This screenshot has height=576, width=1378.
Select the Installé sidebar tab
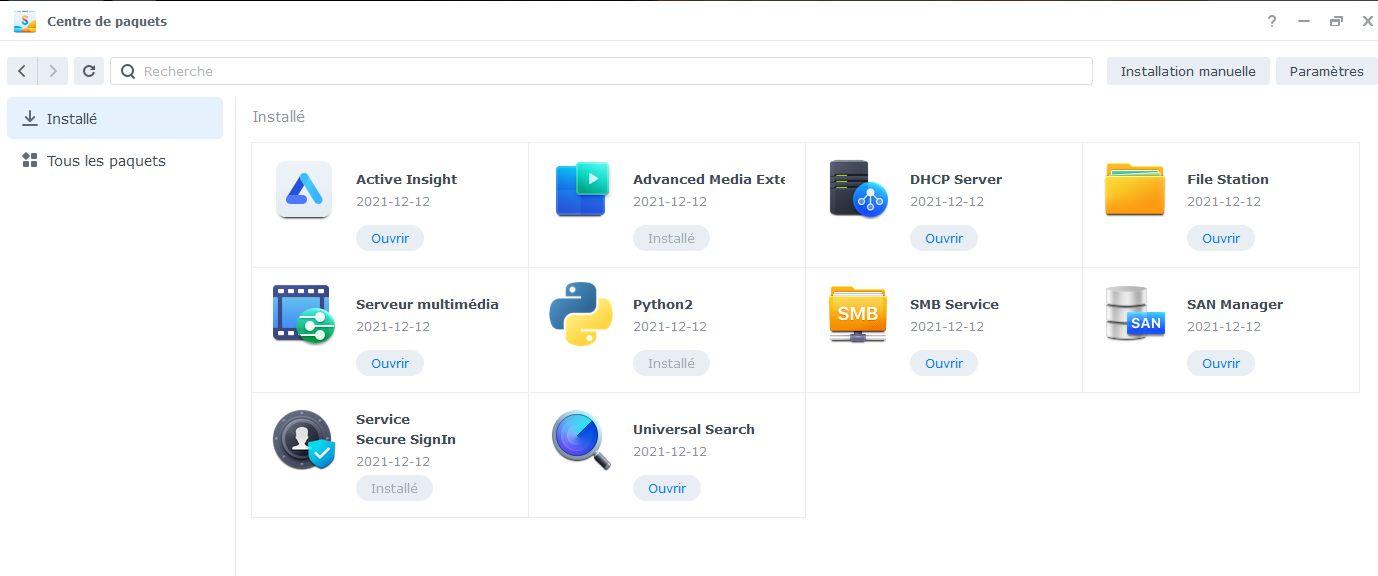tap(115, 118)
